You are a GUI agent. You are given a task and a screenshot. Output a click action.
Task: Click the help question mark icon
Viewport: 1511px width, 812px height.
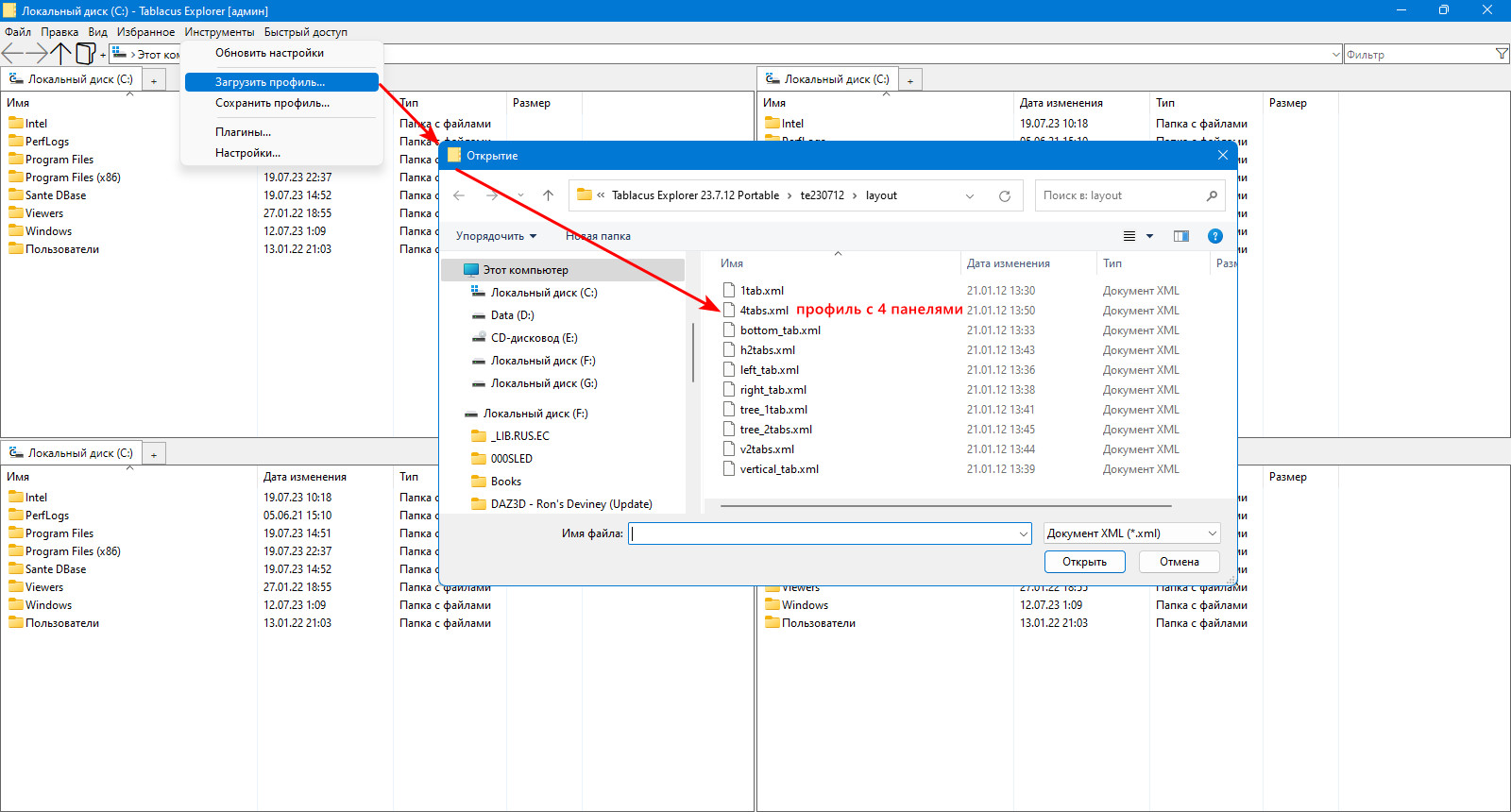tap(1215, 236)
